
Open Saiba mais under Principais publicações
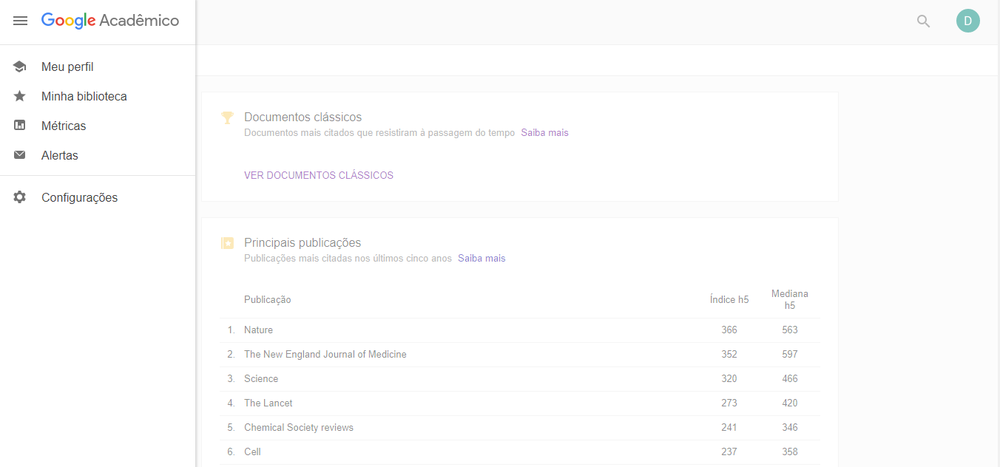click(482, 259)
